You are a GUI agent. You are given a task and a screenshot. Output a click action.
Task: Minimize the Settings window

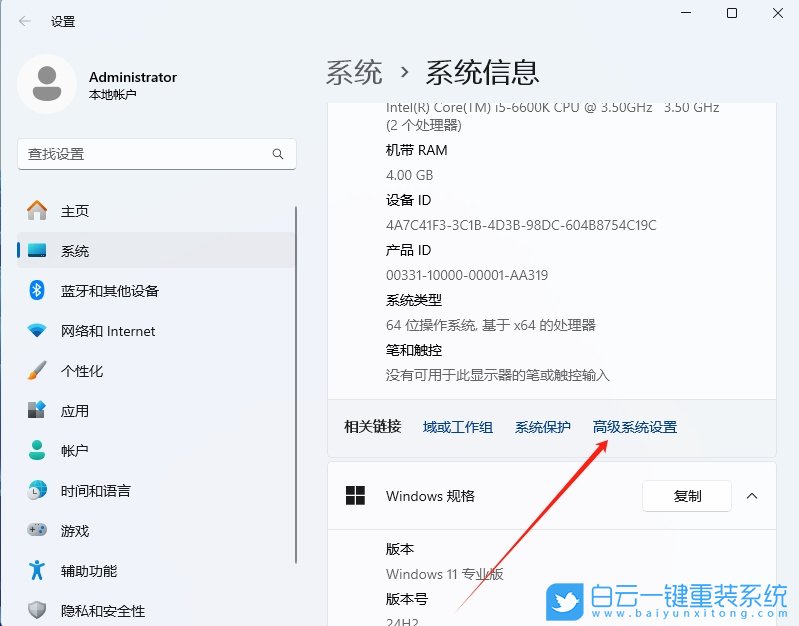tap(686, 13)
